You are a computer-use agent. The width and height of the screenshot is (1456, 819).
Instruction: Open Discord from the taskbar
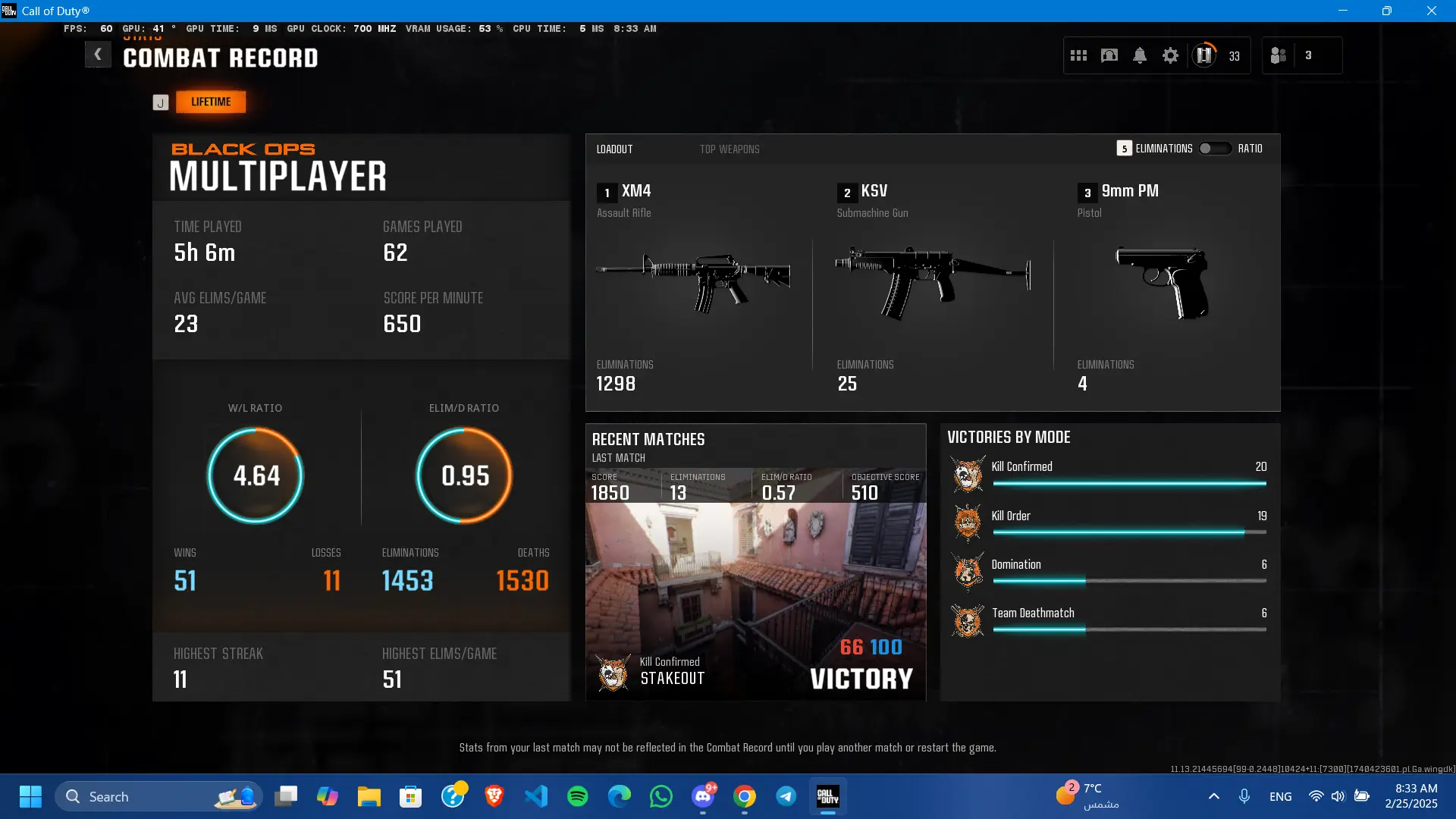coord(703,796)
